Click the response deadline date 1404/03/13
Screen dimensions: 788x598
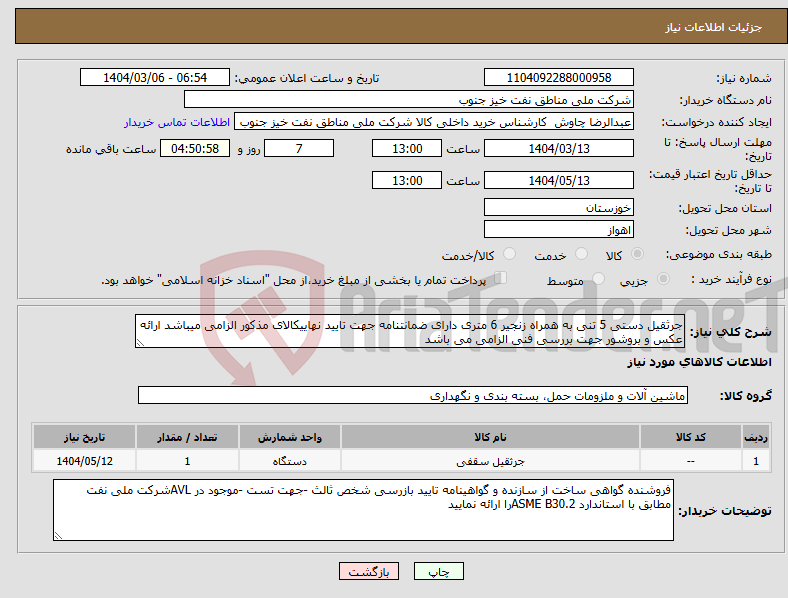[558, 148]
